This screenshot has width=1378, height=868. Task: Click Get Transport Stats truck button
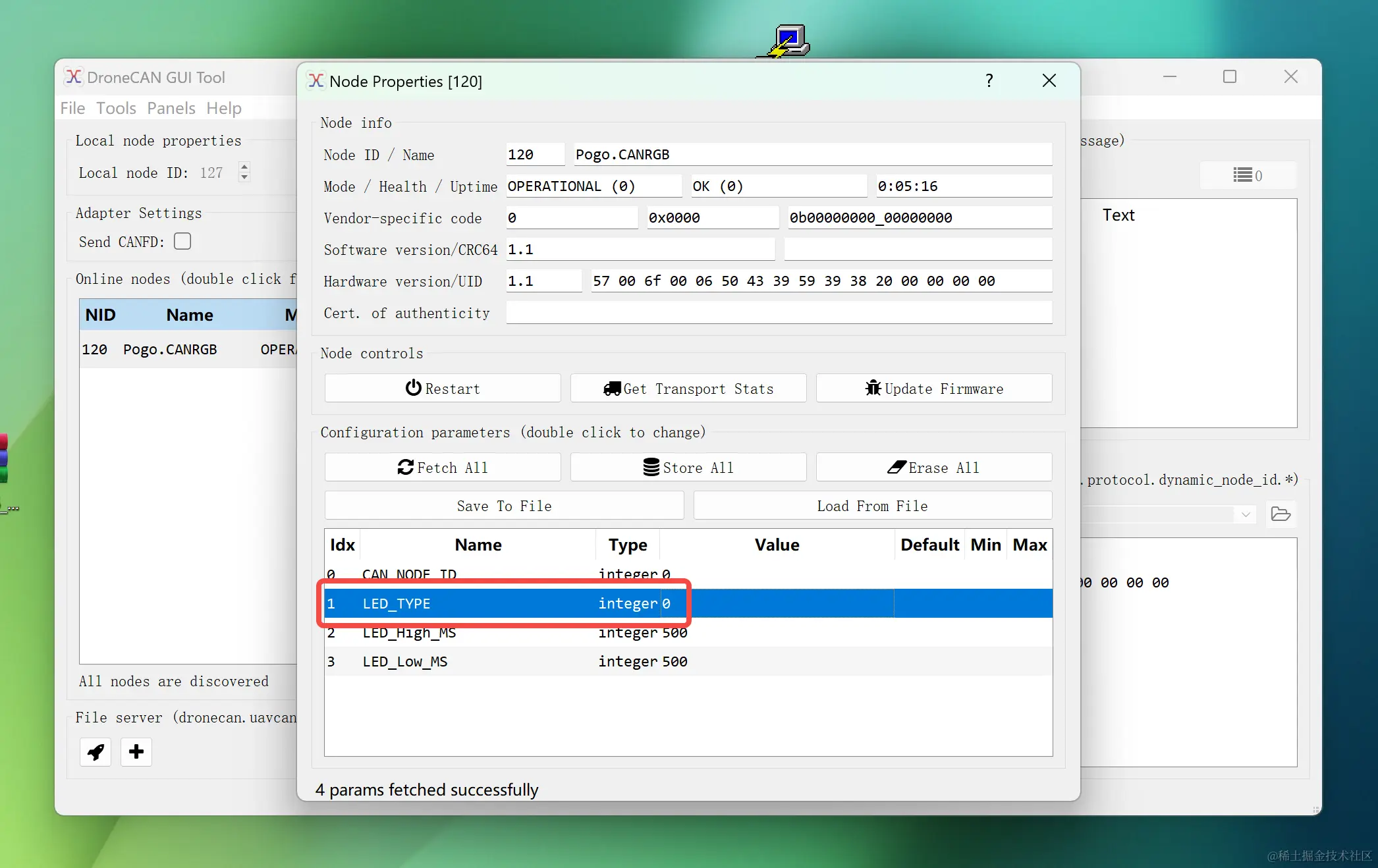point(688,389)
